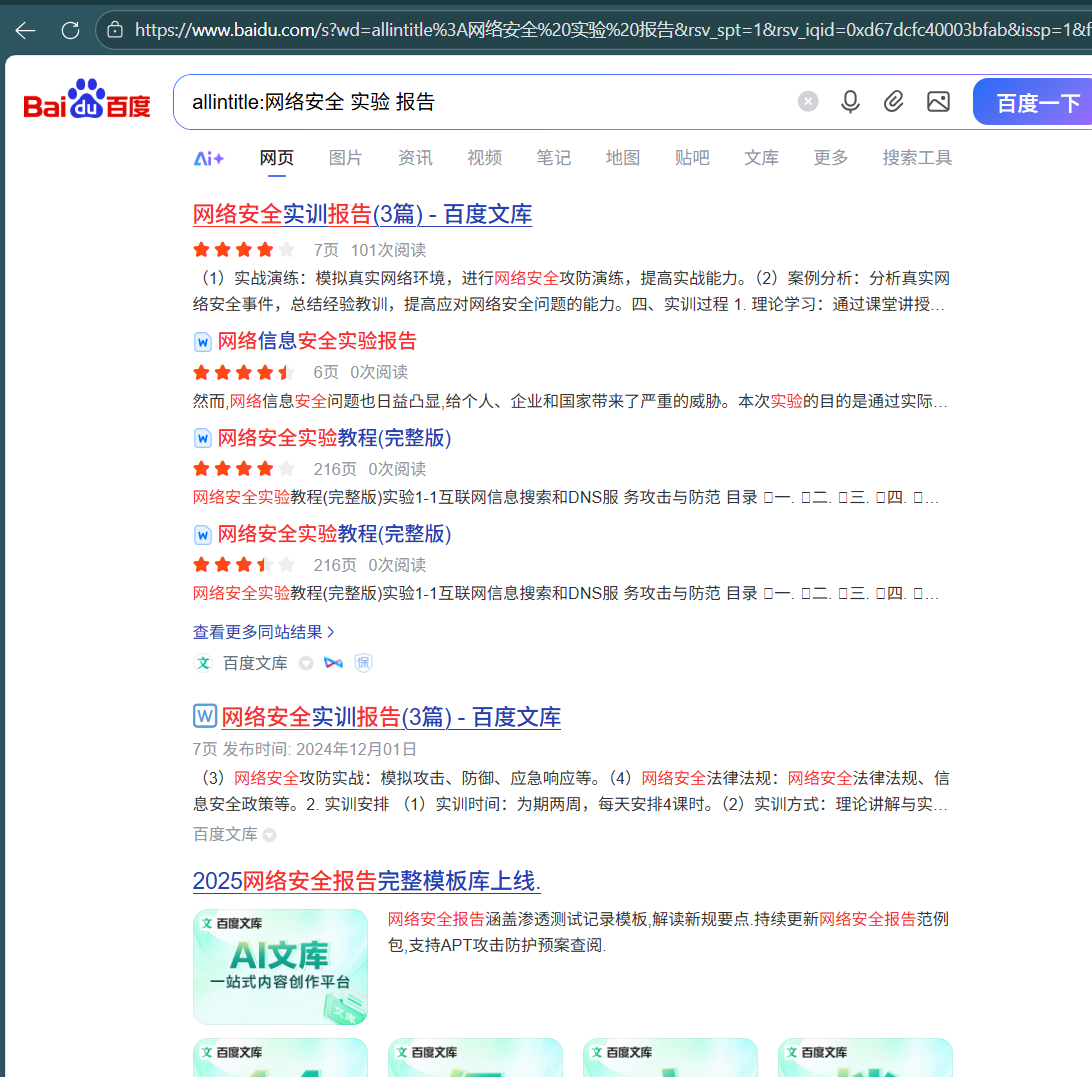Image resolution: width=1092 pixels, height=1077 pixels.
Task: Click the site security icon in the address bar
Action: coord(115,30)
